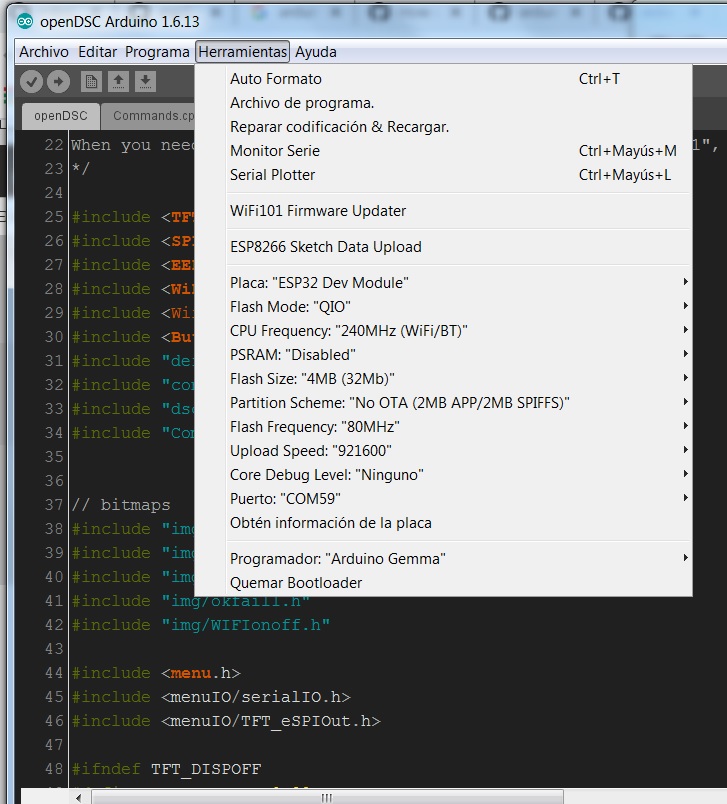727x804 pixels.
Task: Click line number 43 in the gutter
Action: tap(53, 649)
